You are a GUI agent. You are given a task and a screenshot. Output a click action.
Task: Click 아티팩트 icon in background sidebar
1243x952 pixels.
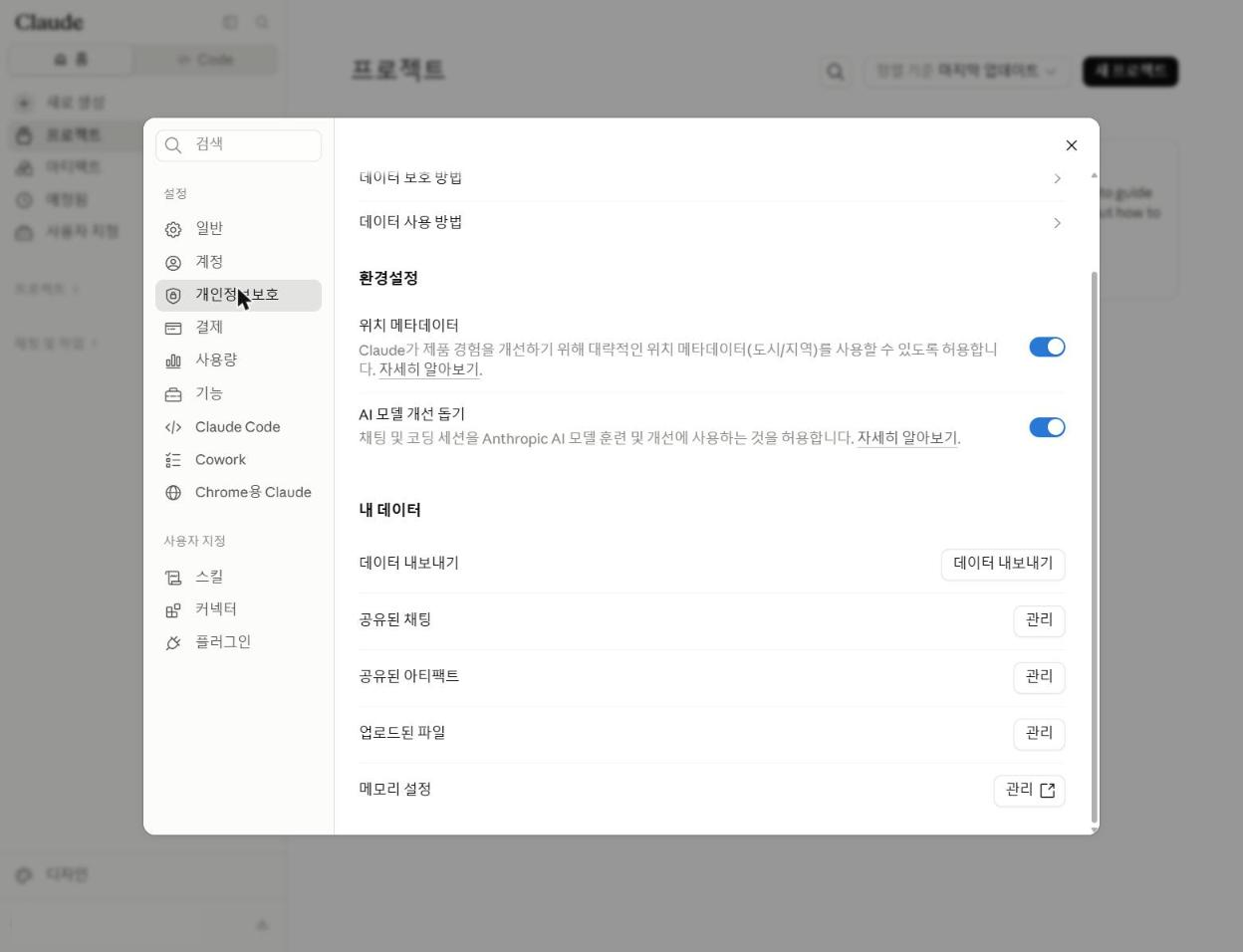pyautogui.click(x=24, y=167)
